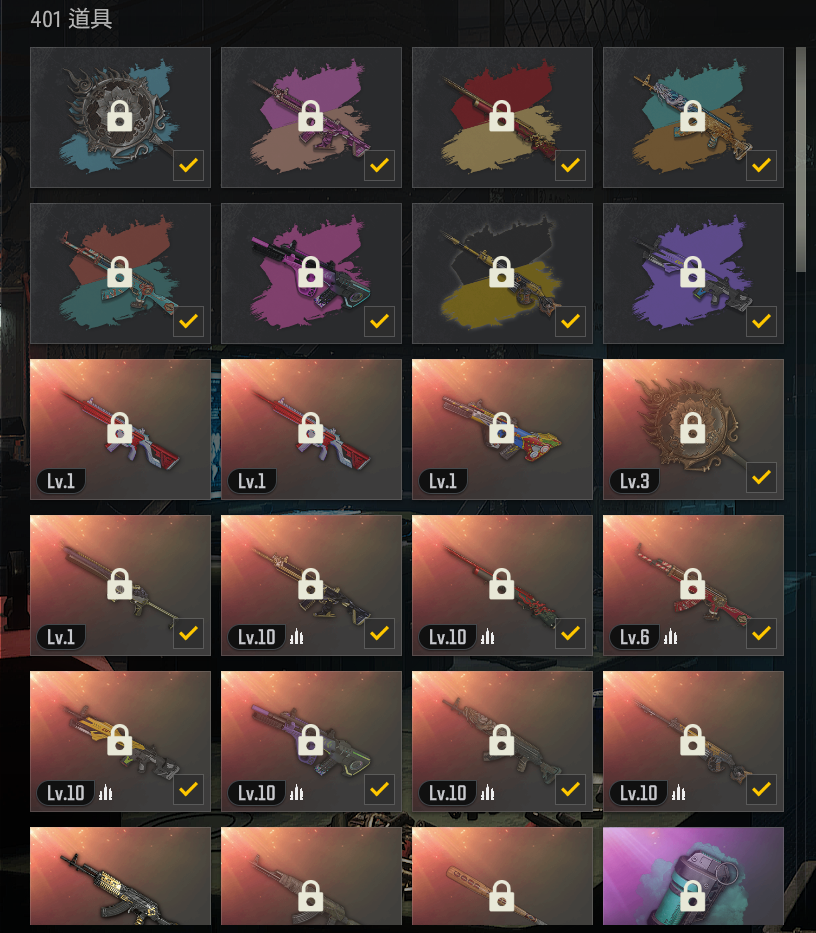The width and height of the screenshot is (816, 933).
Task: Click stats bars icon next to Lv.6
Action: point(671,637)
